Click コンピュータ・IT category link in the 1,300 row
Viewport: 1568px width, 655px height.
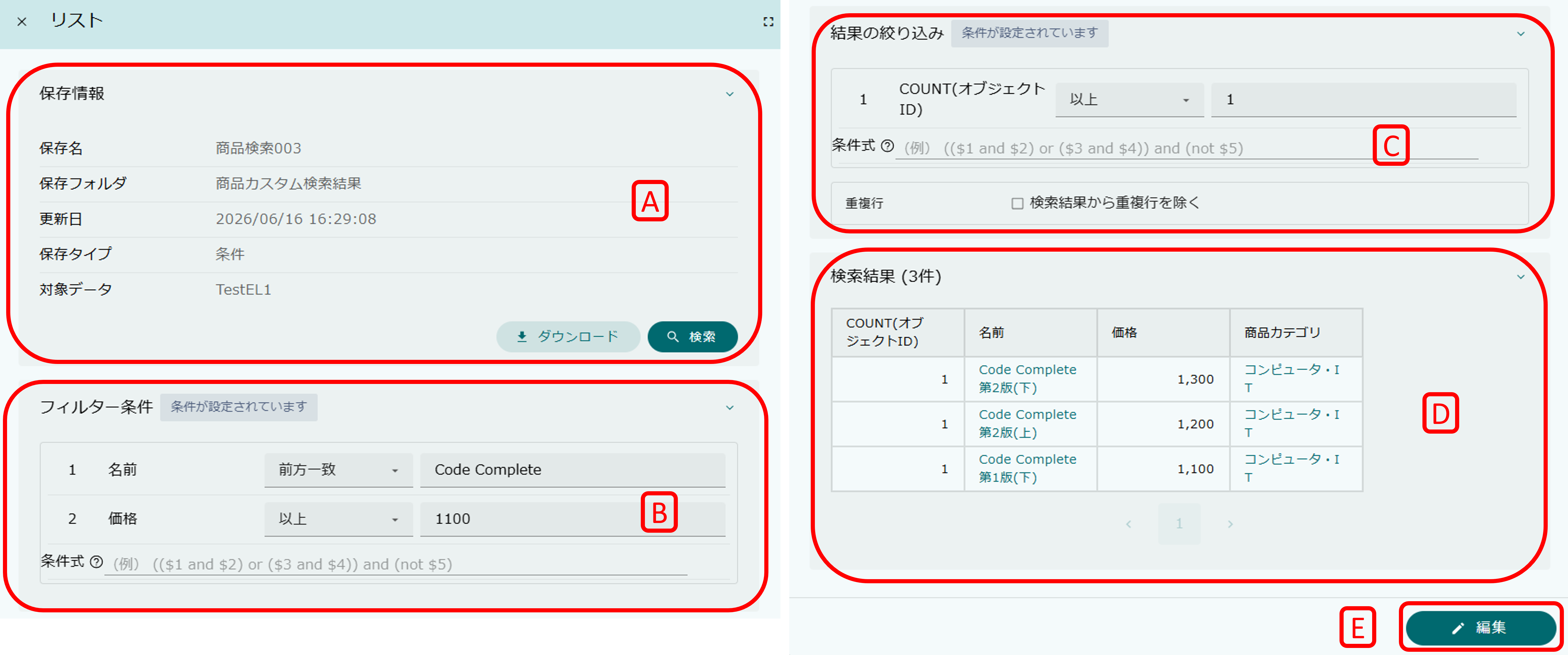1292,379
